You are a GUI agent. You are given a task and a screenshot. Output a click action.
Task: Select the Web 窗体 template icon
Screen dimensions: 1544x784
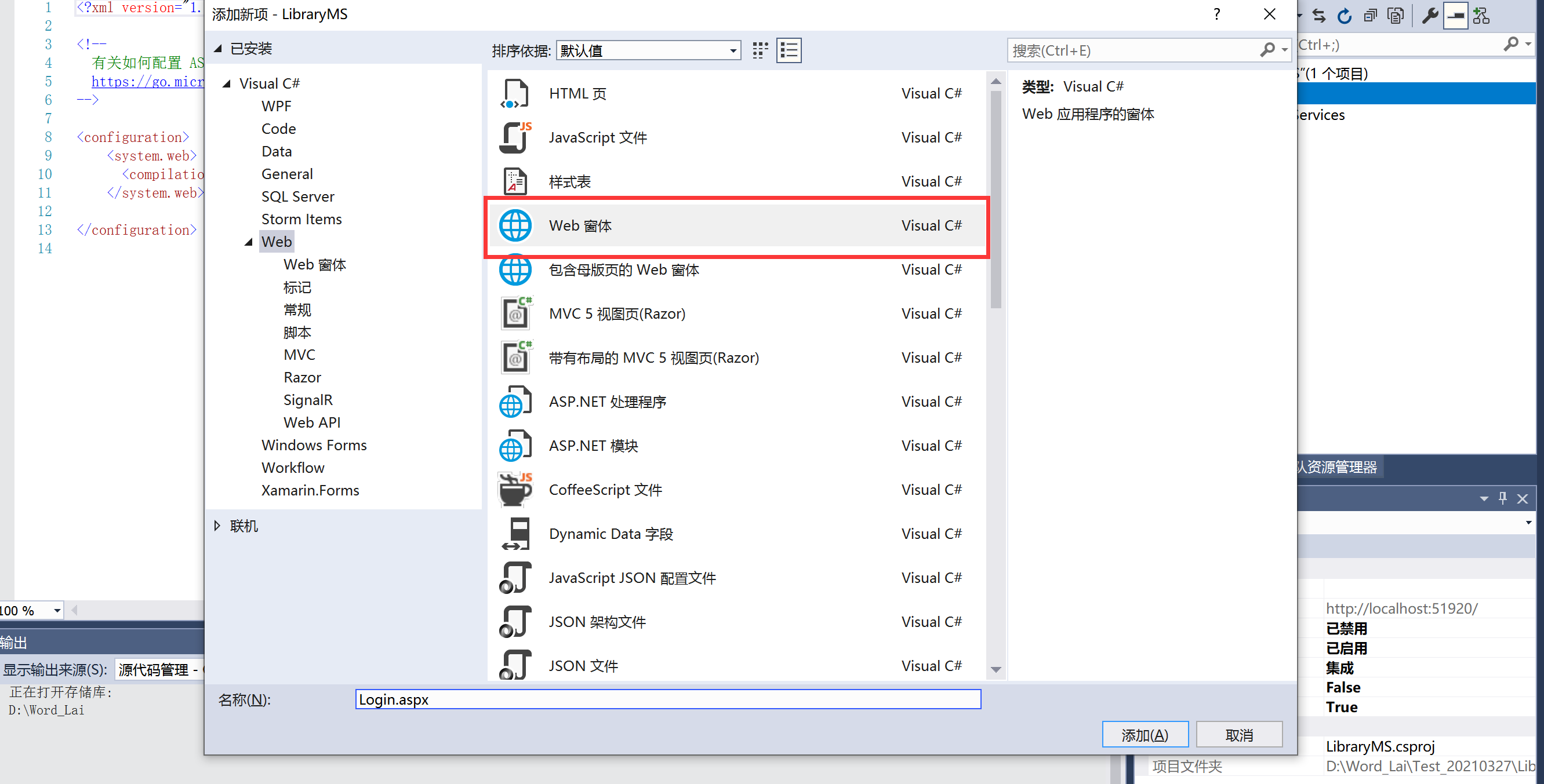(x=516, y=225)
